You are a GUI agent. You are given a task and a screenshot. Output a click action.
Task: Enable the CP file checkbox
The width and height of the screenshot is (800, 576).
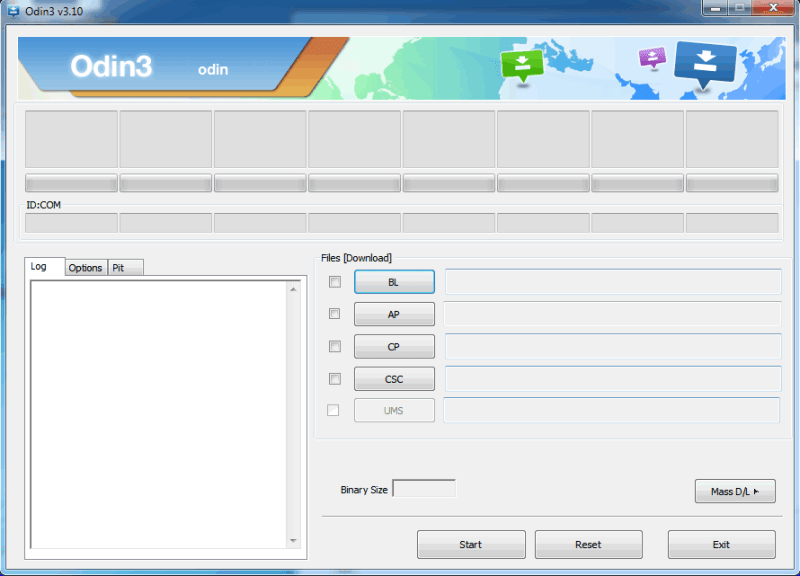click(335, 346)
